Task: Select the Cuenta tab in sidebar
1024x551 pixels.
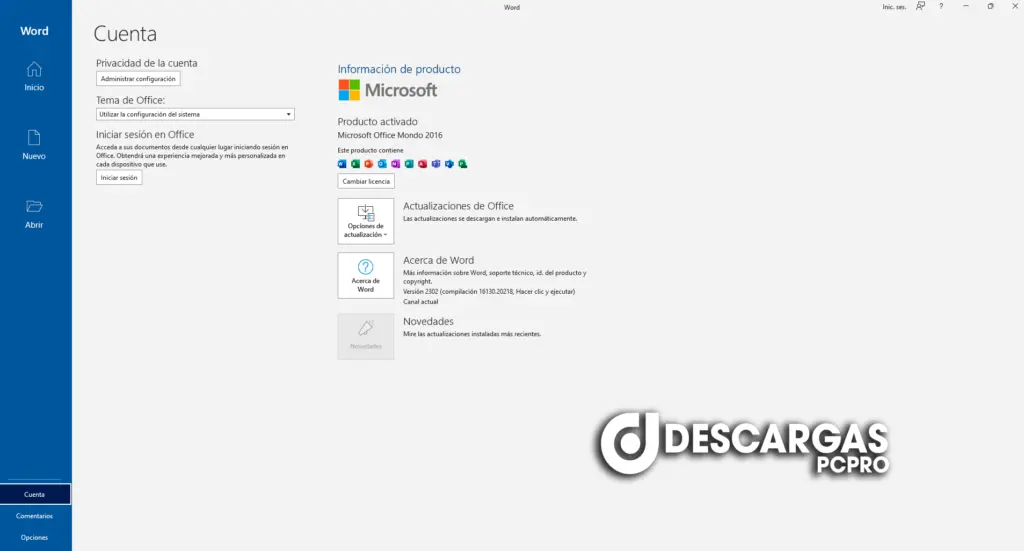Action: pos(35,494)
